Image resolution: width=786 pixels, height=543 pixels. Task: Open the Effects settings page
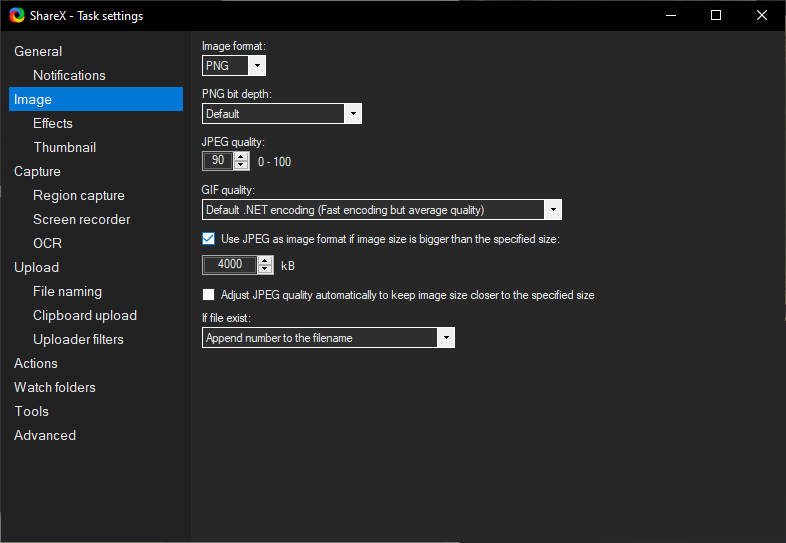(53, 123)
